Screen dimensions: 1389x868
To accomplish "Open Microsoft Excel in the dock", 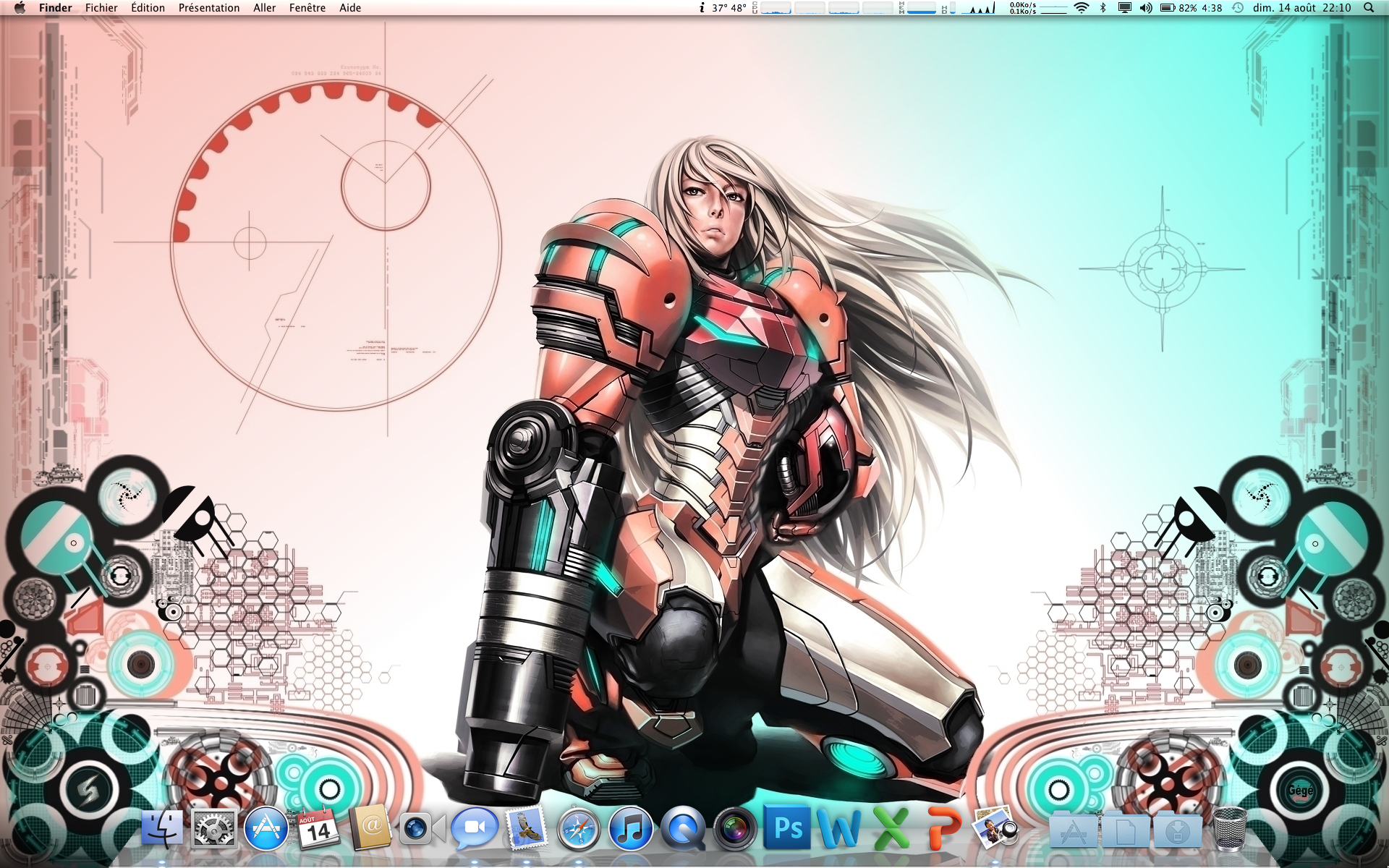I will pyautogui.click(x=891, y=828).
